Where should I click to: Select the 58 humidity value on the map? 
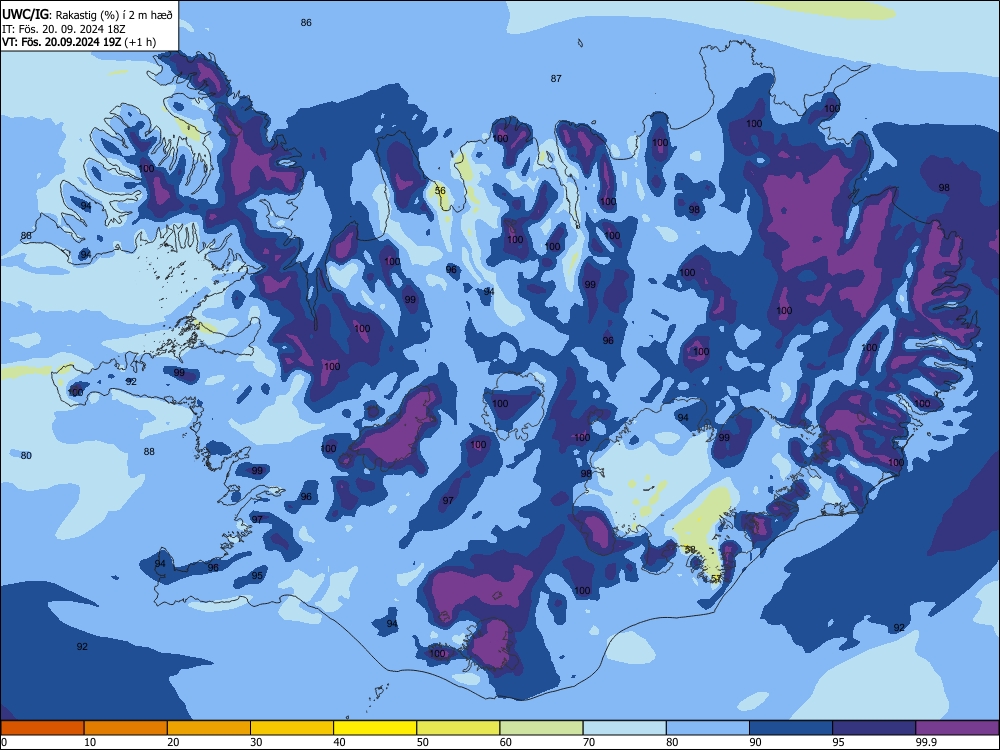point(690,549)
